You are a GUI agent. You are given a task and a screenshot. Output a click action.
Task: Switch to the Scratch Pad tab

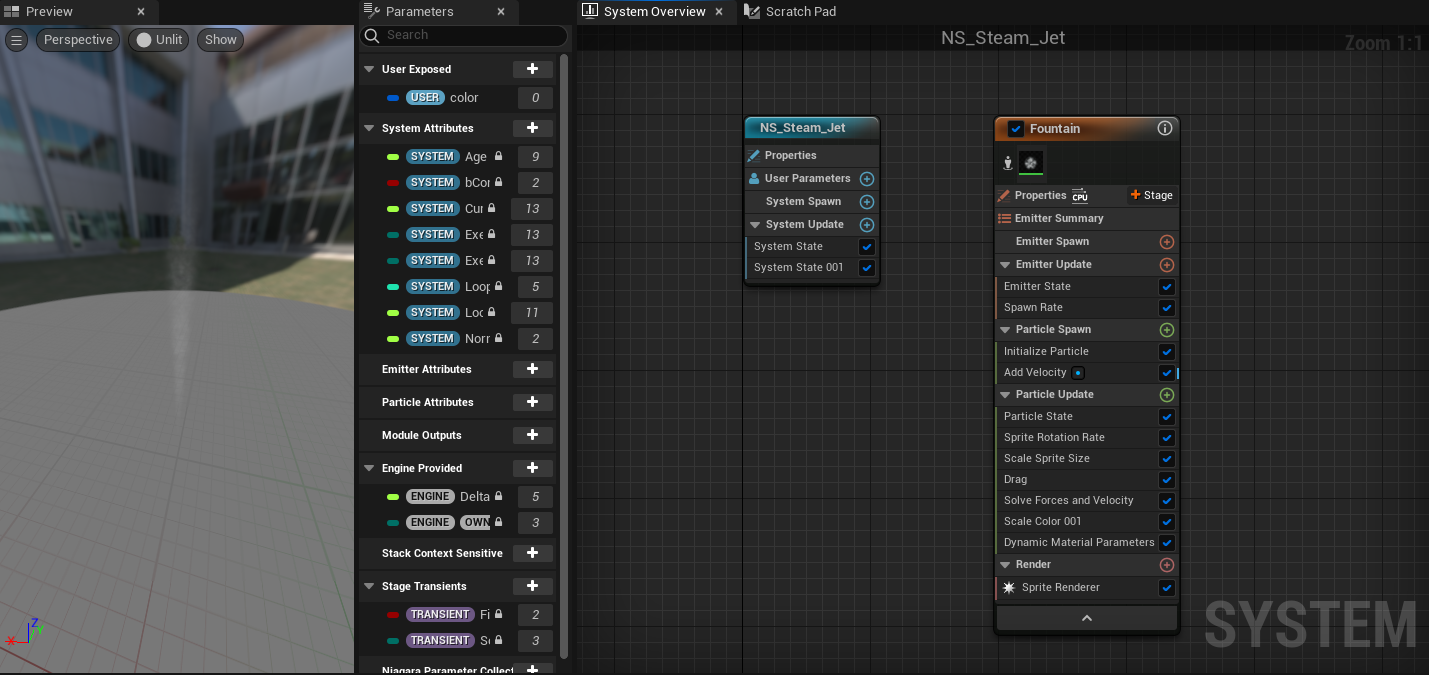coord(799,12)
